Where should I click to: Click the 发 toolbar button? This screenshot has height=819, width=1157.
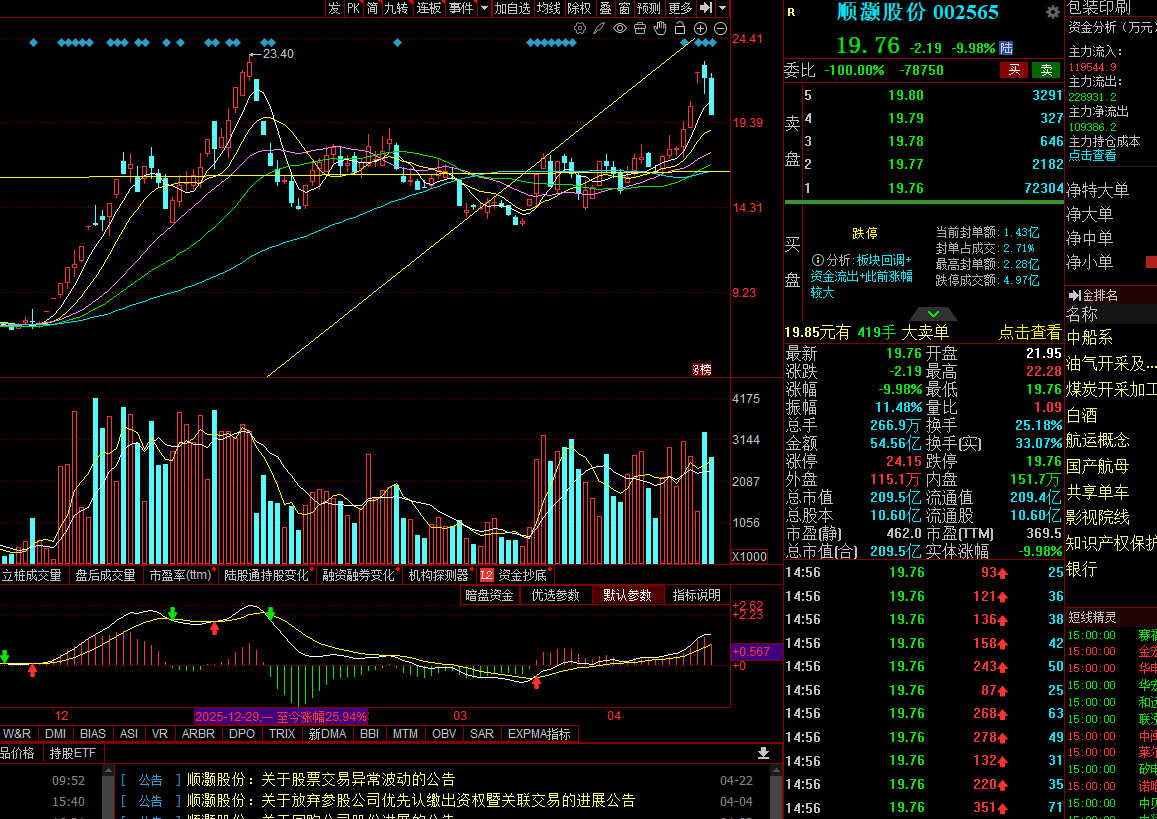pyautogui.click(x=334, y=8)
